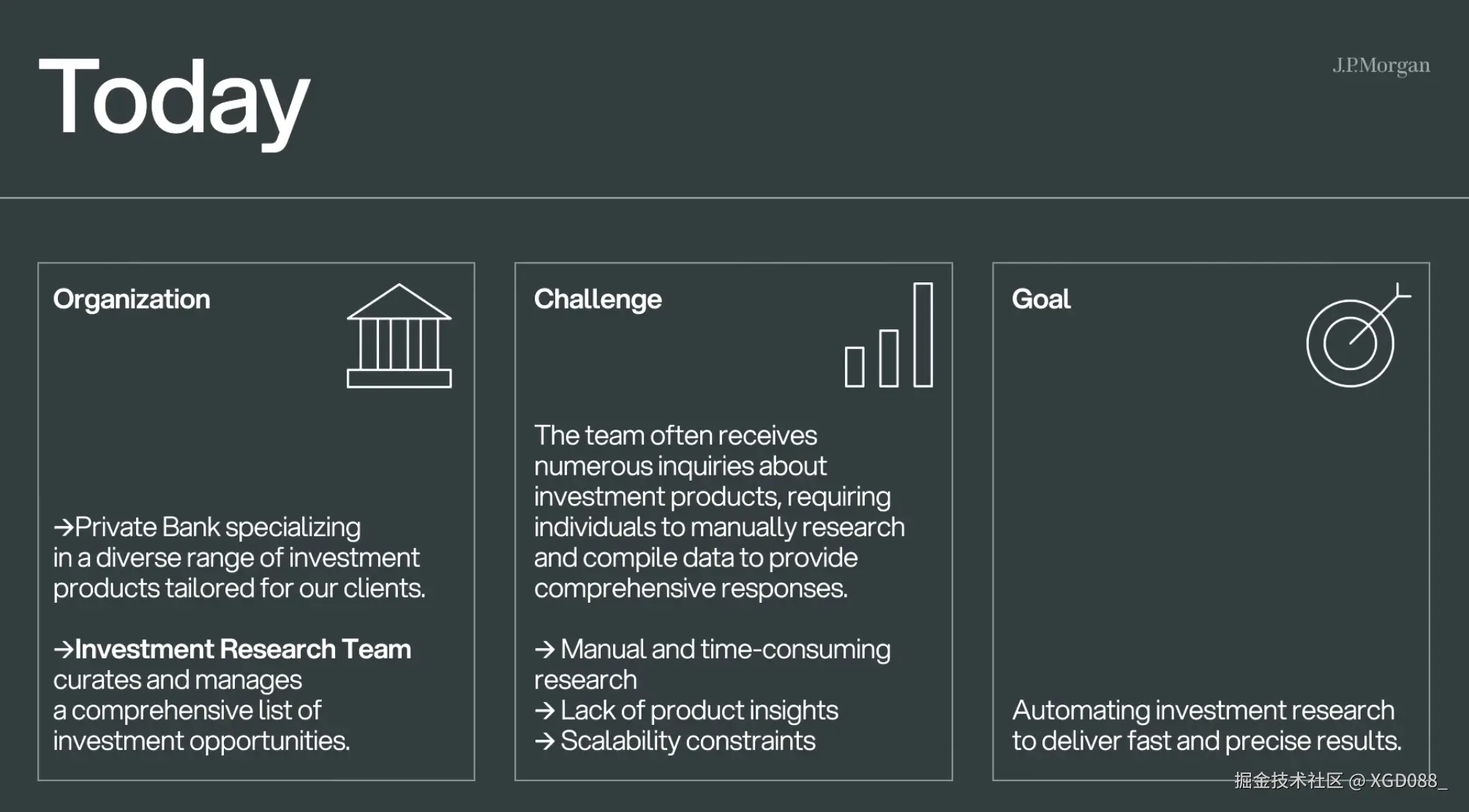Click the horizontal divider line below Today
This screenshot has width=1469, height=812.
coord(734,198)
